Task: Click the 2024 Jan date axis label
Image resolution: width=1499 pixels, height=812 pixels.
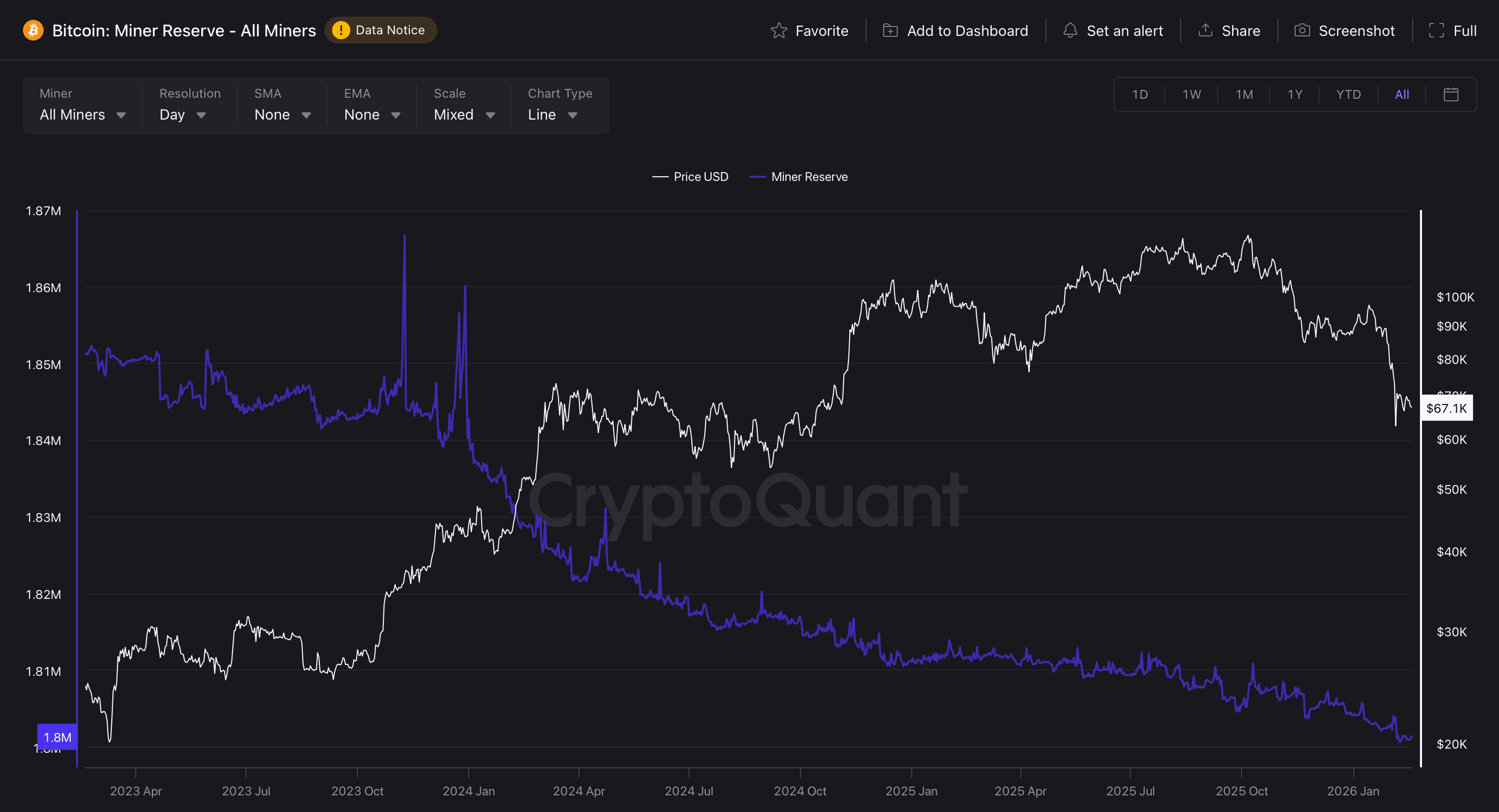Action: 469,791
